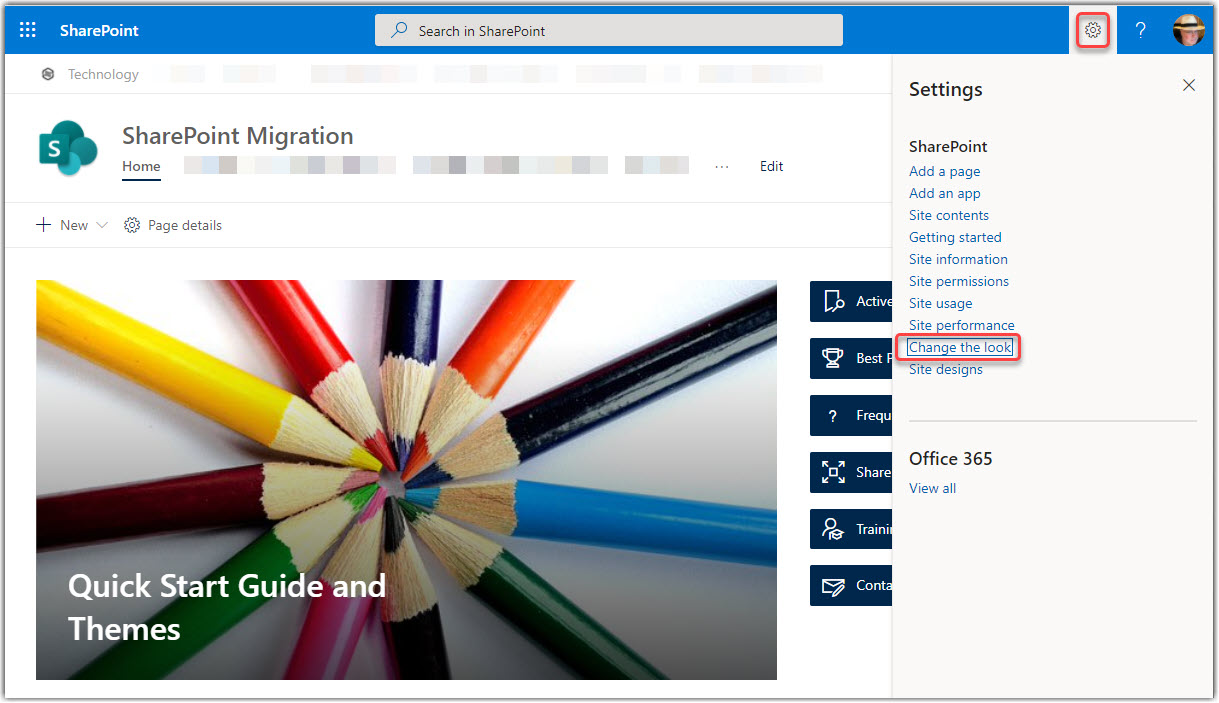
Task: Select the Site permissions link
Action: (x=958, y=281)
